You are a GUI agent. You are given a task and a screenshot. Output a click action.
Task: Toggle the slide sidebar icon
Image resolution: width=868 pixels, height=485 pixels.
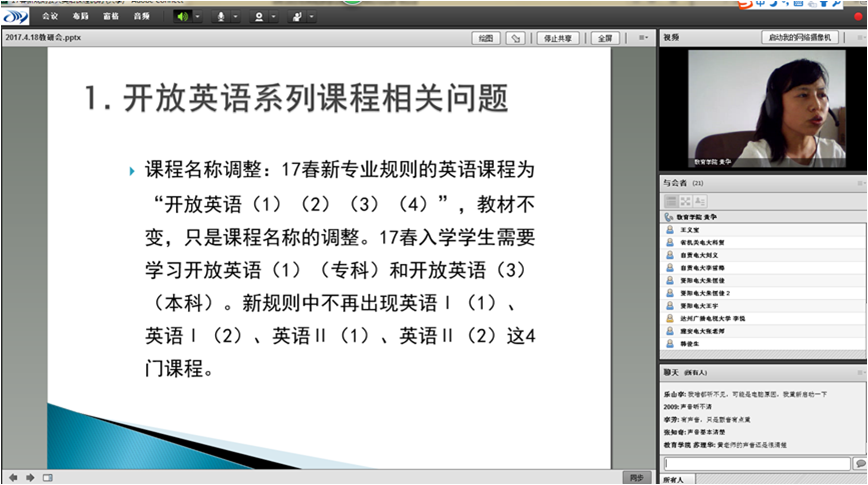click(x=48, y=477)
